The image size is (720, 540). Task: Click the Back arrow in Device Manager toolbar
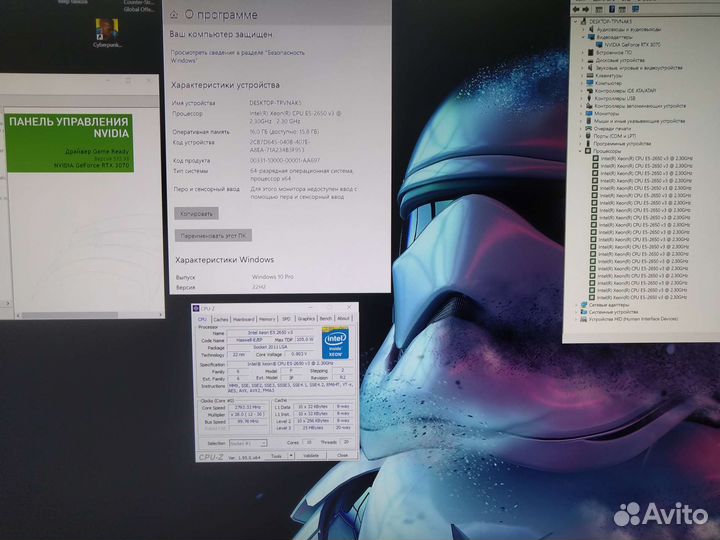pos(576,9)
